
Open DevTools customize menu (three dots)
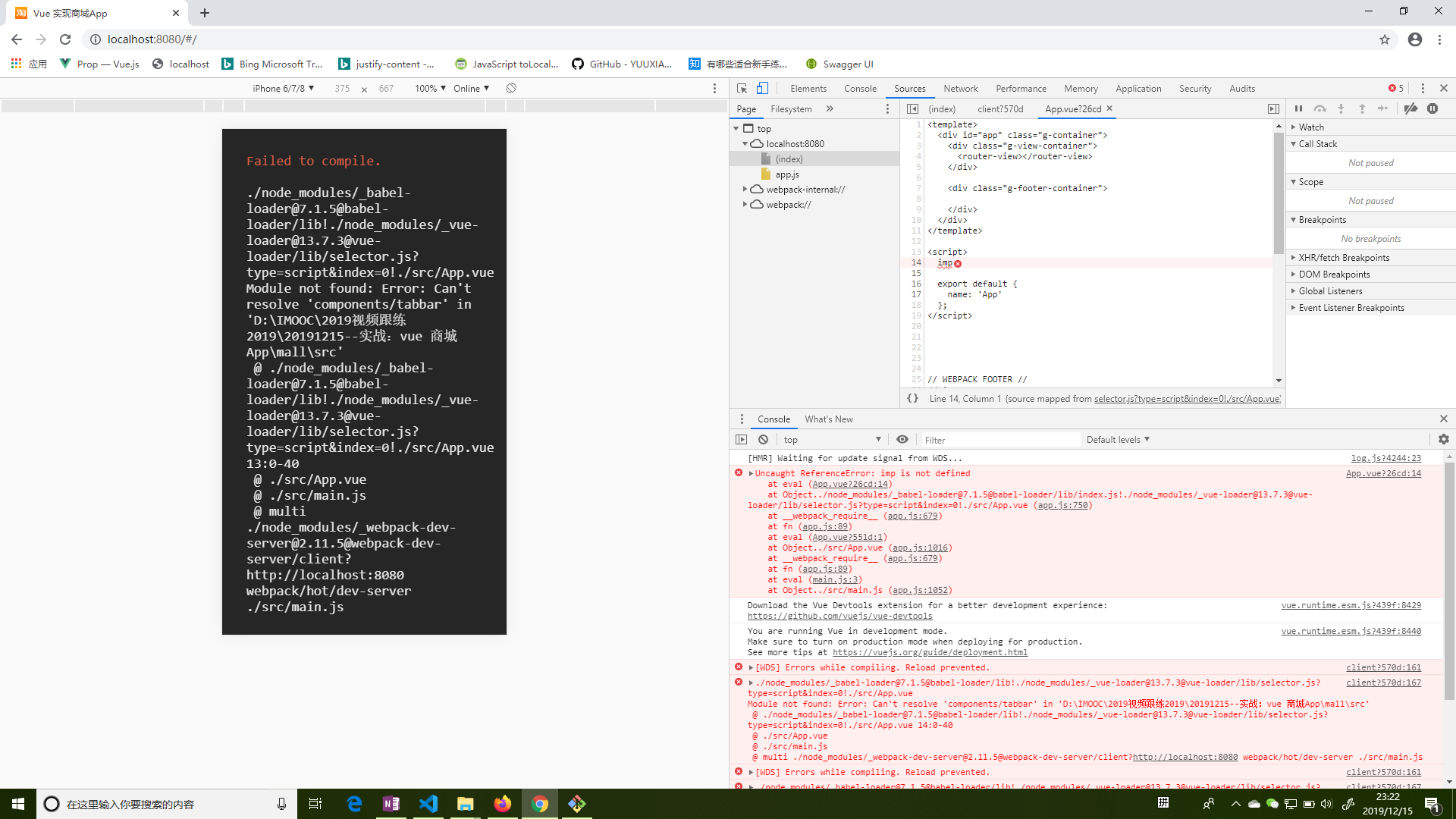pyautogui.click(x=1423, y=88)
